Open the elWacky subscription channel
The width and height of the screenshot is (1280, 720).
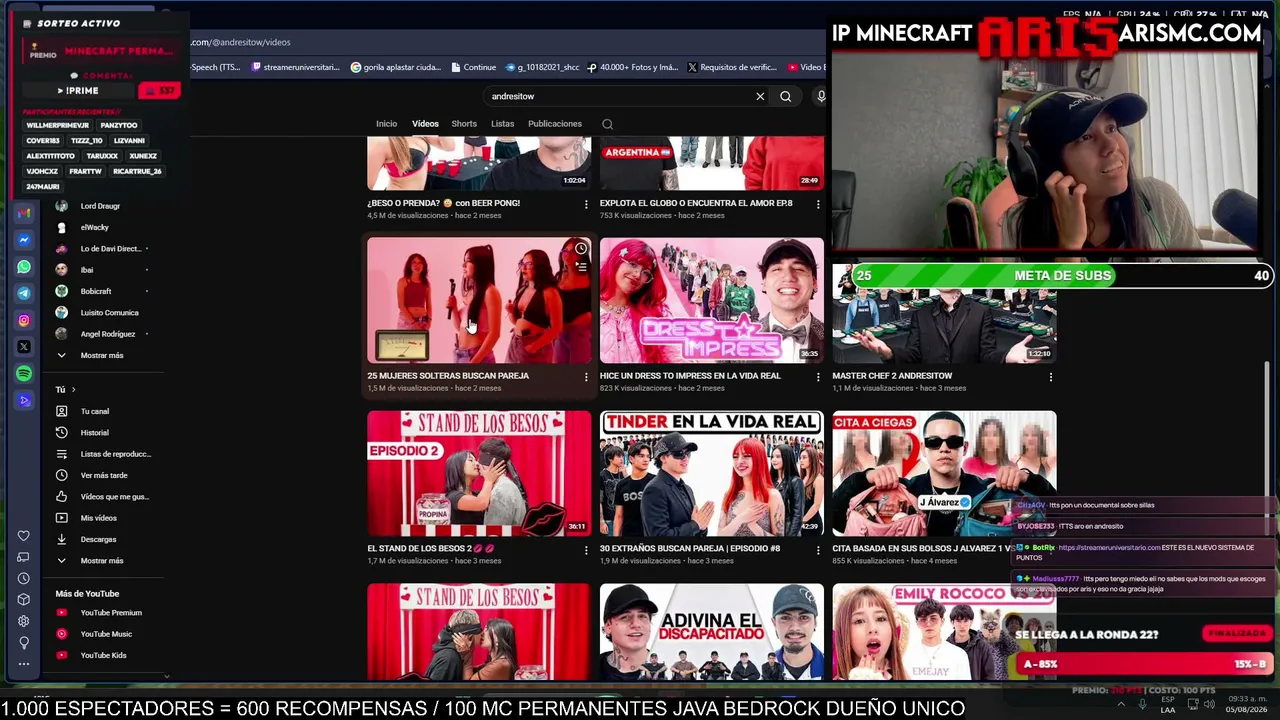coord(95,227)
